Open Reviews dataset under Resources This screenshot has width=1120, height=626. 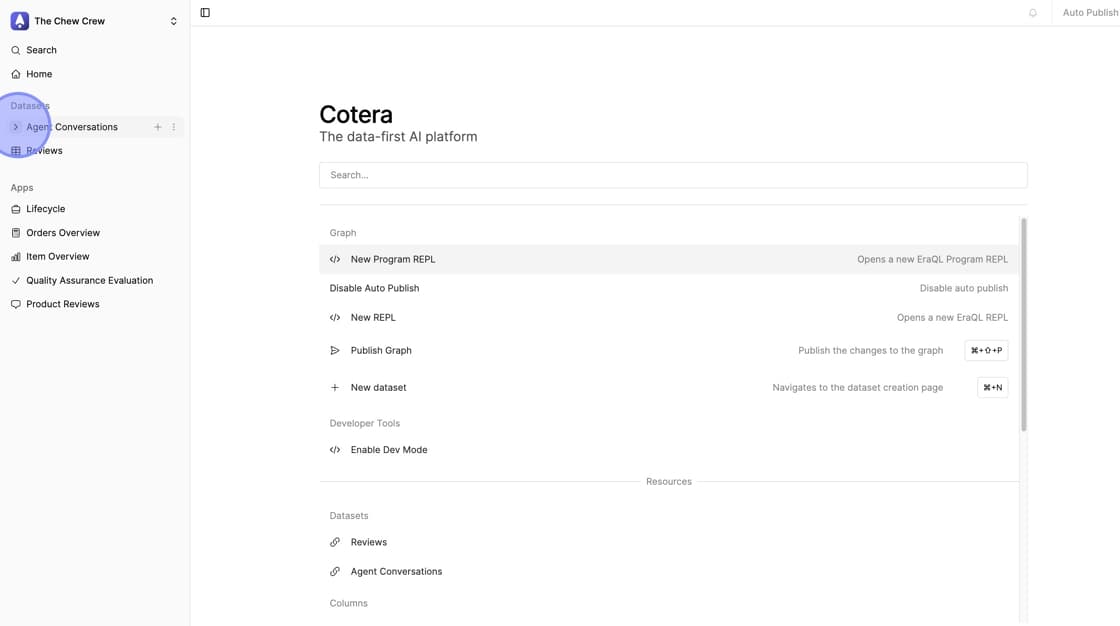(368, 542)
